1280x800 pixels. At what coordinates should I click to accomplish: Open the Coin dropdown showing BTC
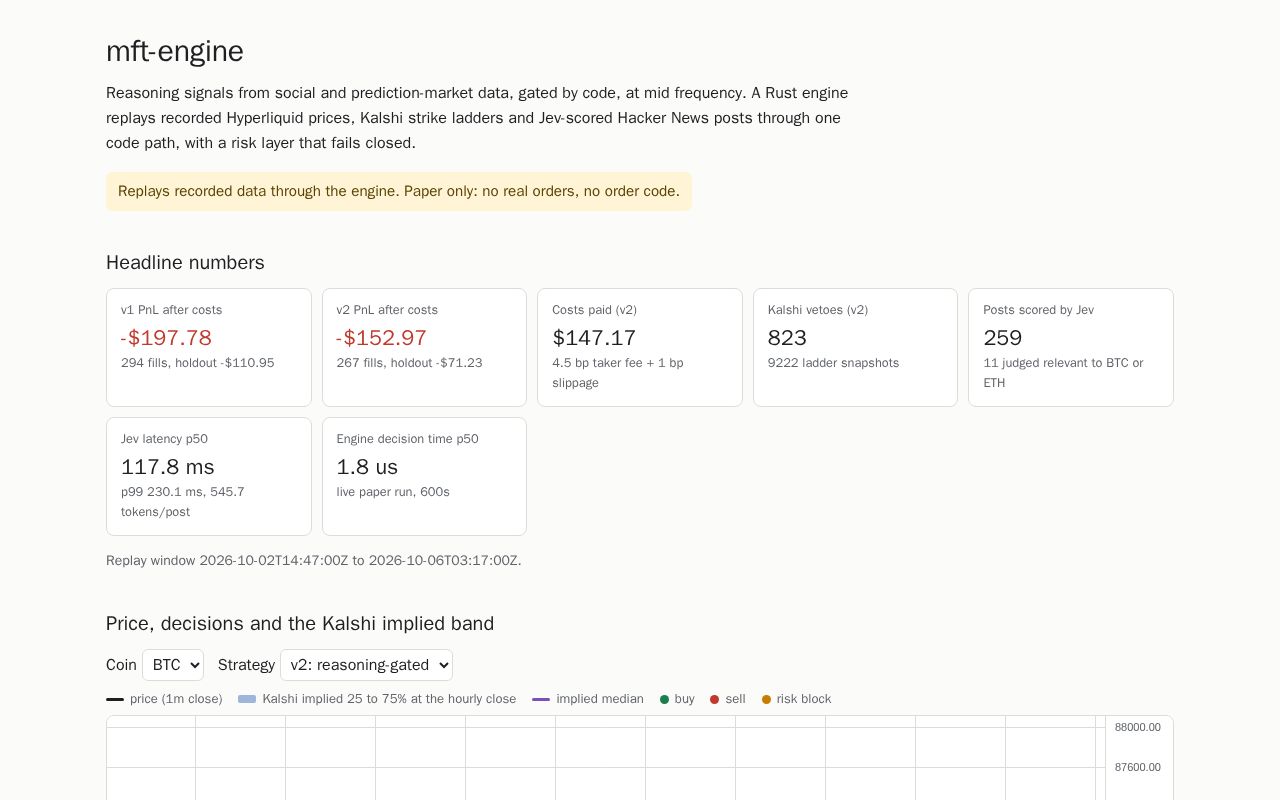pos(173,665)
